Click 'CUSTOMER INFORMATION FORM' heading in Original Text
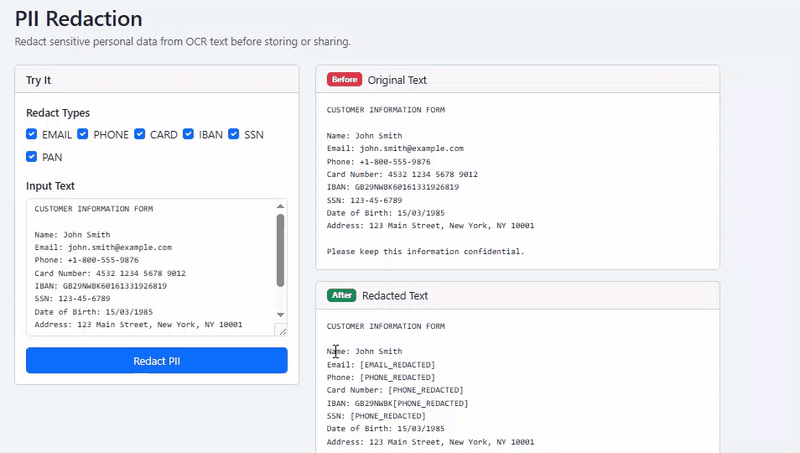 coord(386,110)
